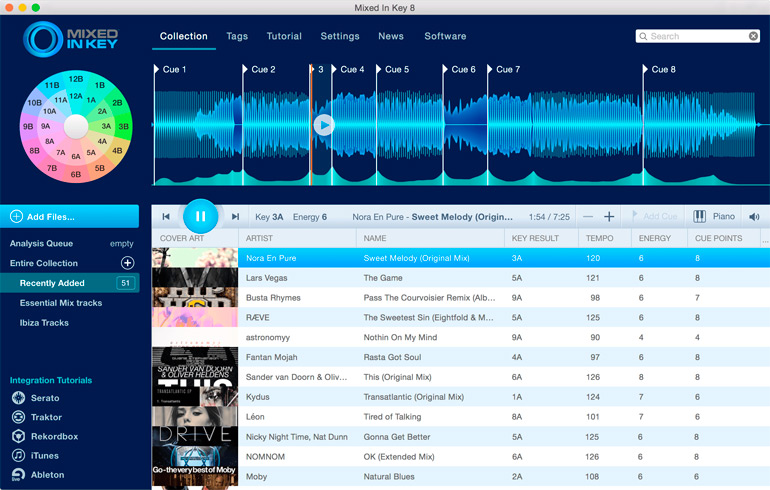Click the Add Files button
The image size is (770, 490).
[x=70, y=217]
